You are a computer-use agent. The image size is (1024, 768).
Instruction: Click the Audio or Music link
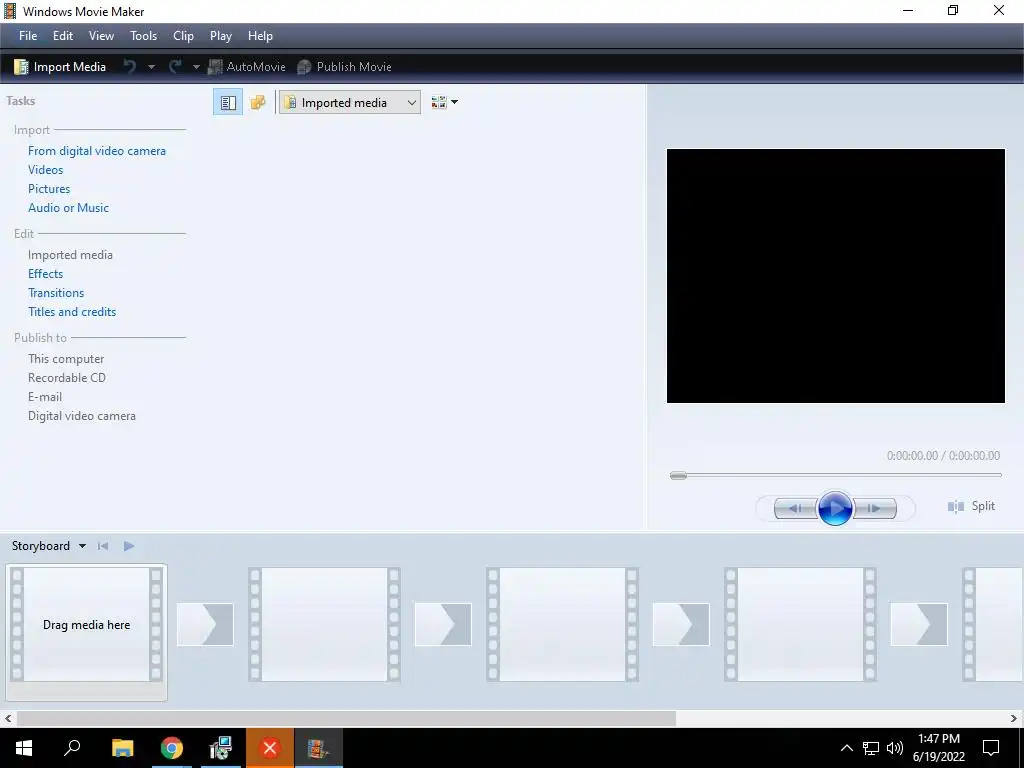[69, 208]
